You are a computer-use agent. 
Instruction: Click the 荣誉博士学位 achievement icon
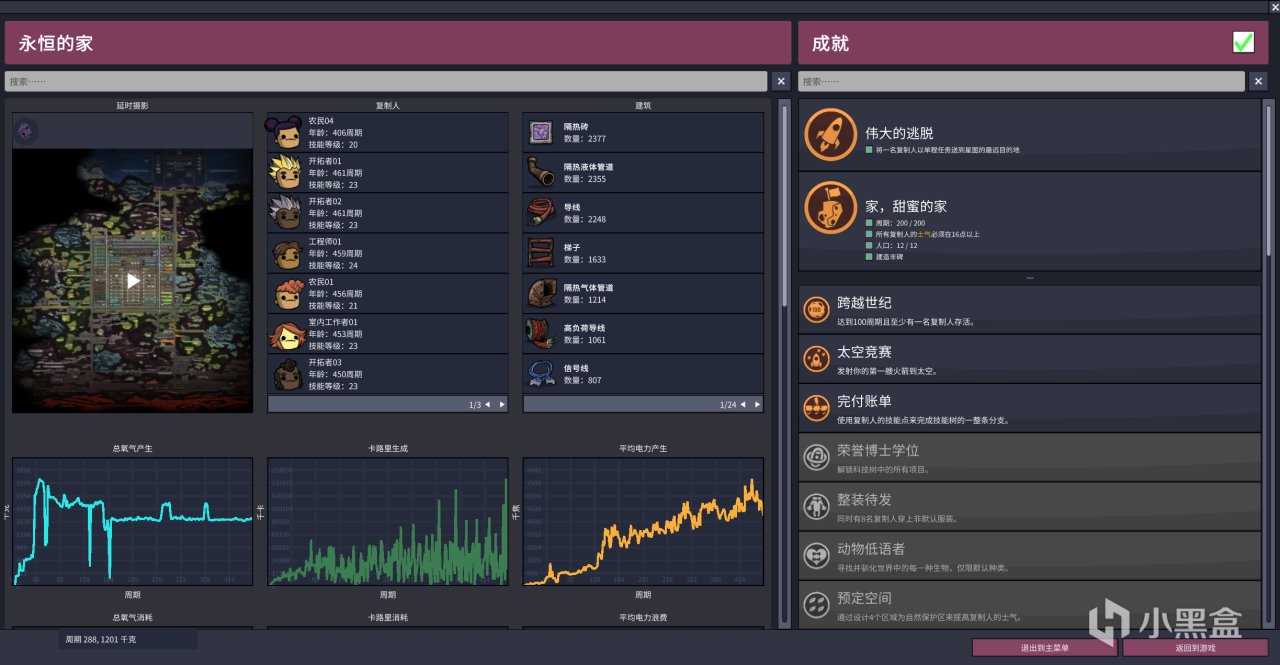(817, 457)
